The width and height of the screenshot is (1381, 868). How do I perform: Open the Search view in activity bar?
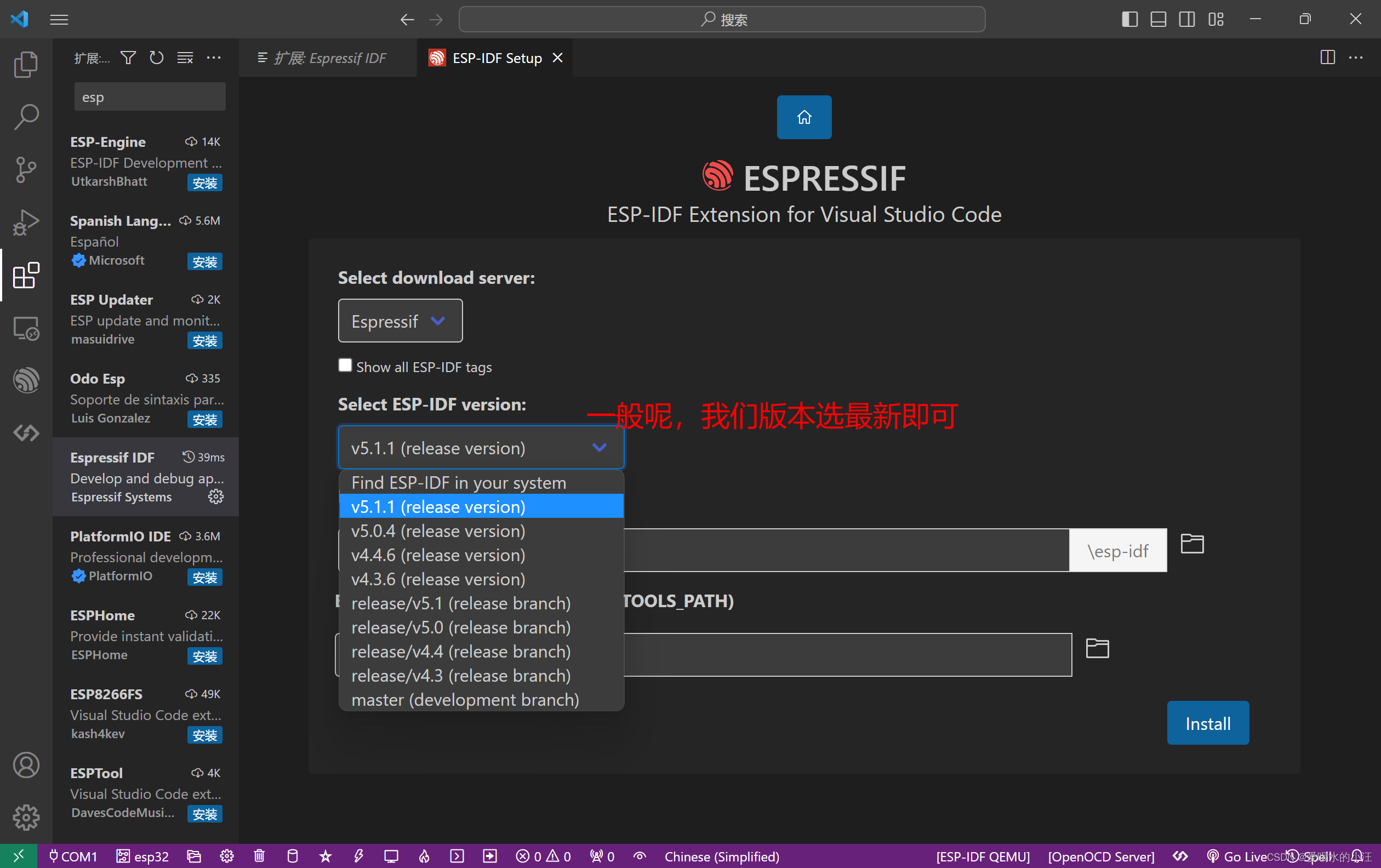26,117
